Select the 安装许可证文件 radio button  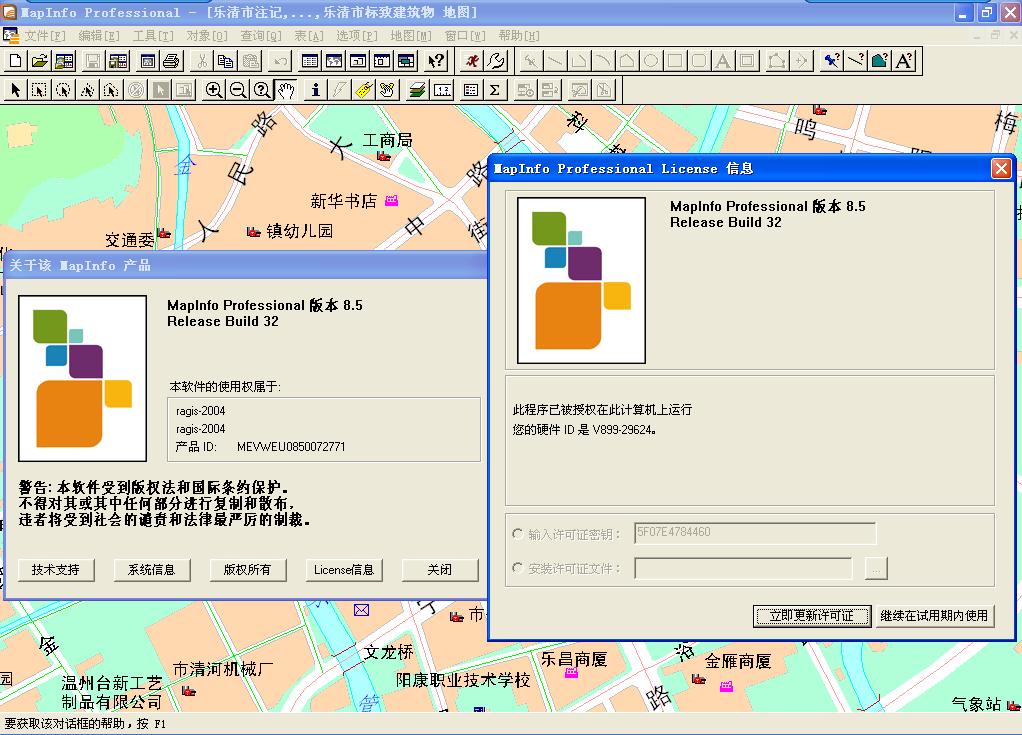click(x=518, y=568)
